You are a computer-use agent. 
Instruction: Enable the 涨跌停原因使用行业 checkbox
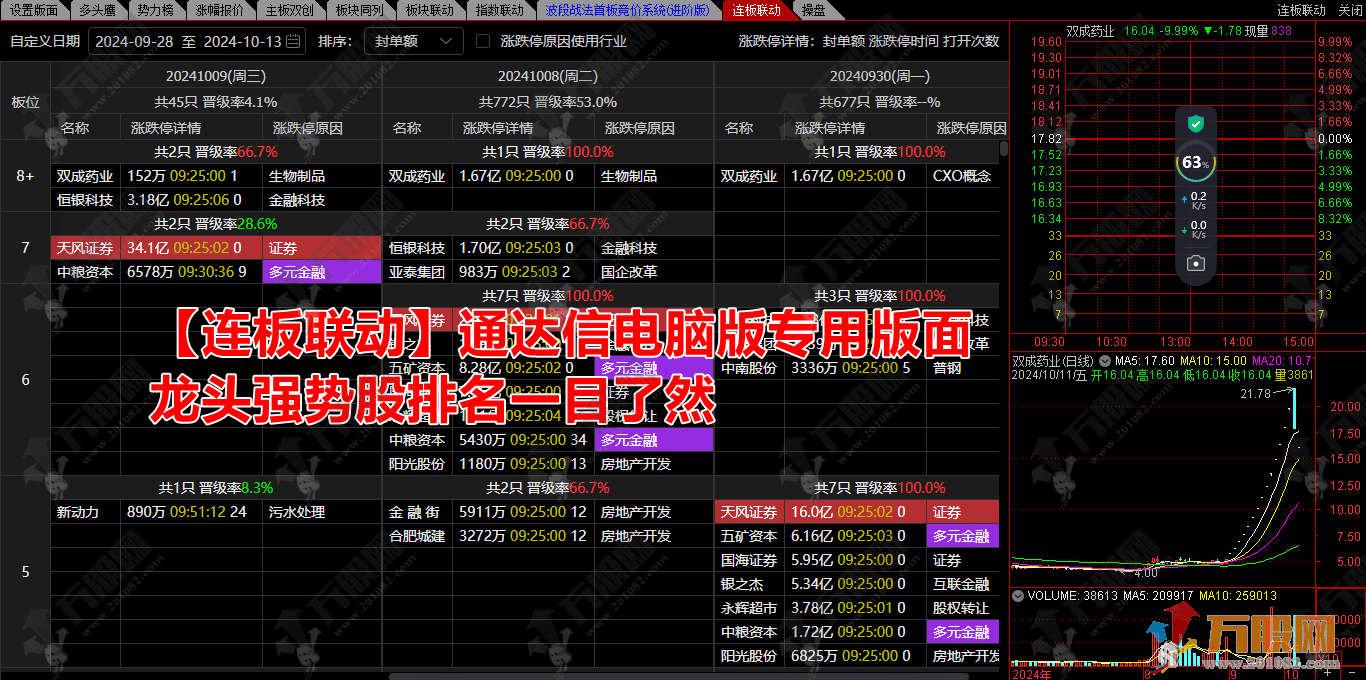click(x=483, y=41)
